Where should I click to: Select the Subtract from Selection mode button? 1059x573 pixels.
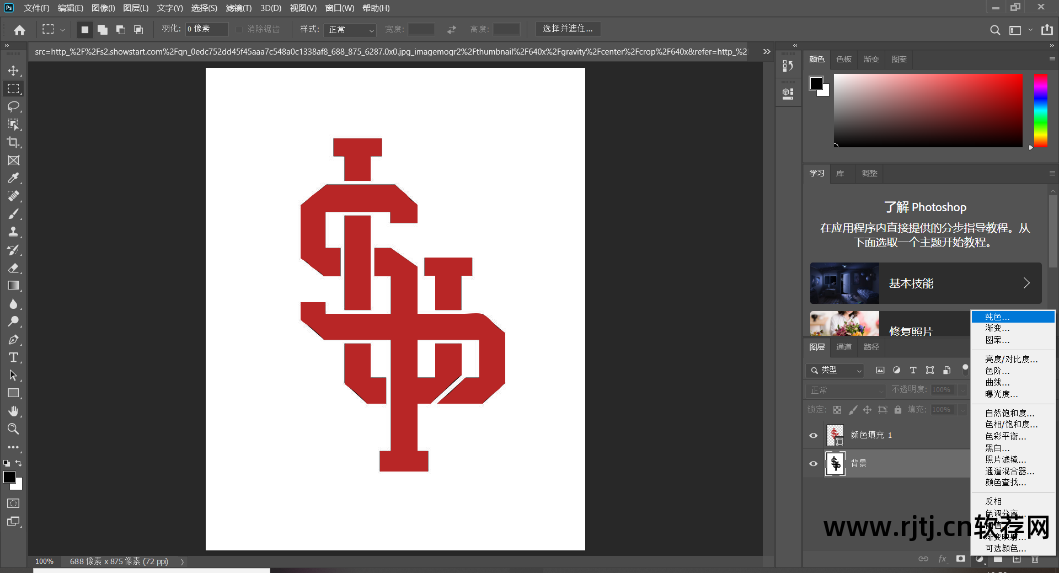[120, 30]
